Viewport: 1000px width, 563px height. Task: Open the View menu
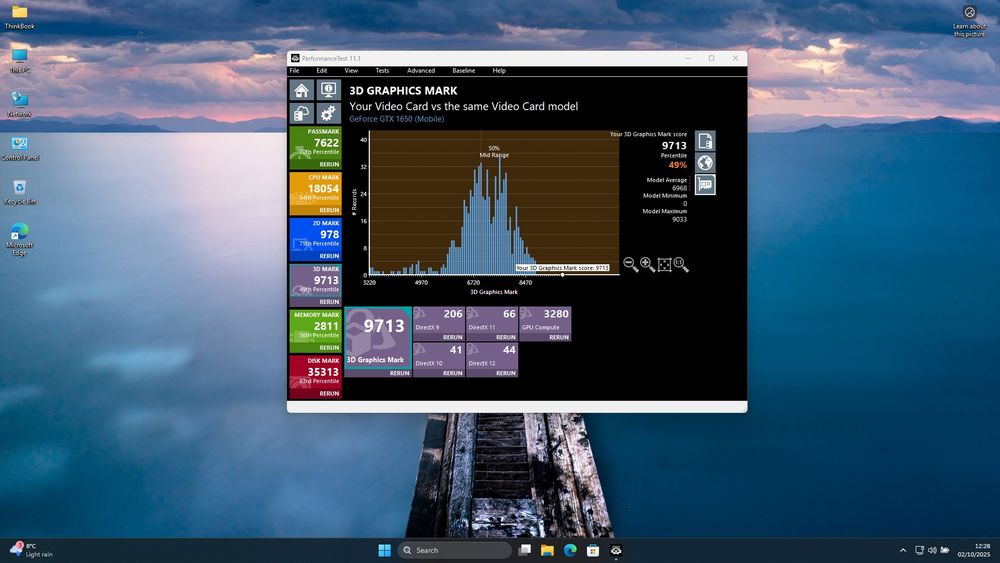click(x=351, y=71)
